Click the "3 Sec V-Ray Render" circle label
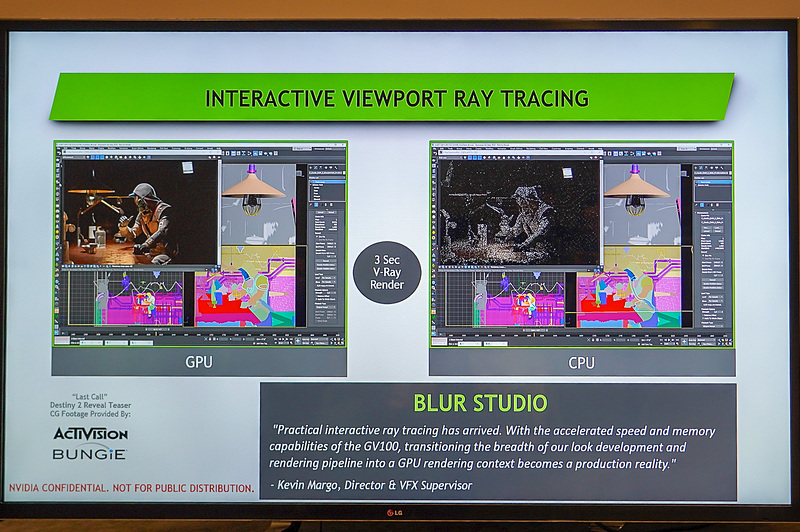Image resolution: width=800 pixels, height=532 pixels. click(x=387, y=272)
